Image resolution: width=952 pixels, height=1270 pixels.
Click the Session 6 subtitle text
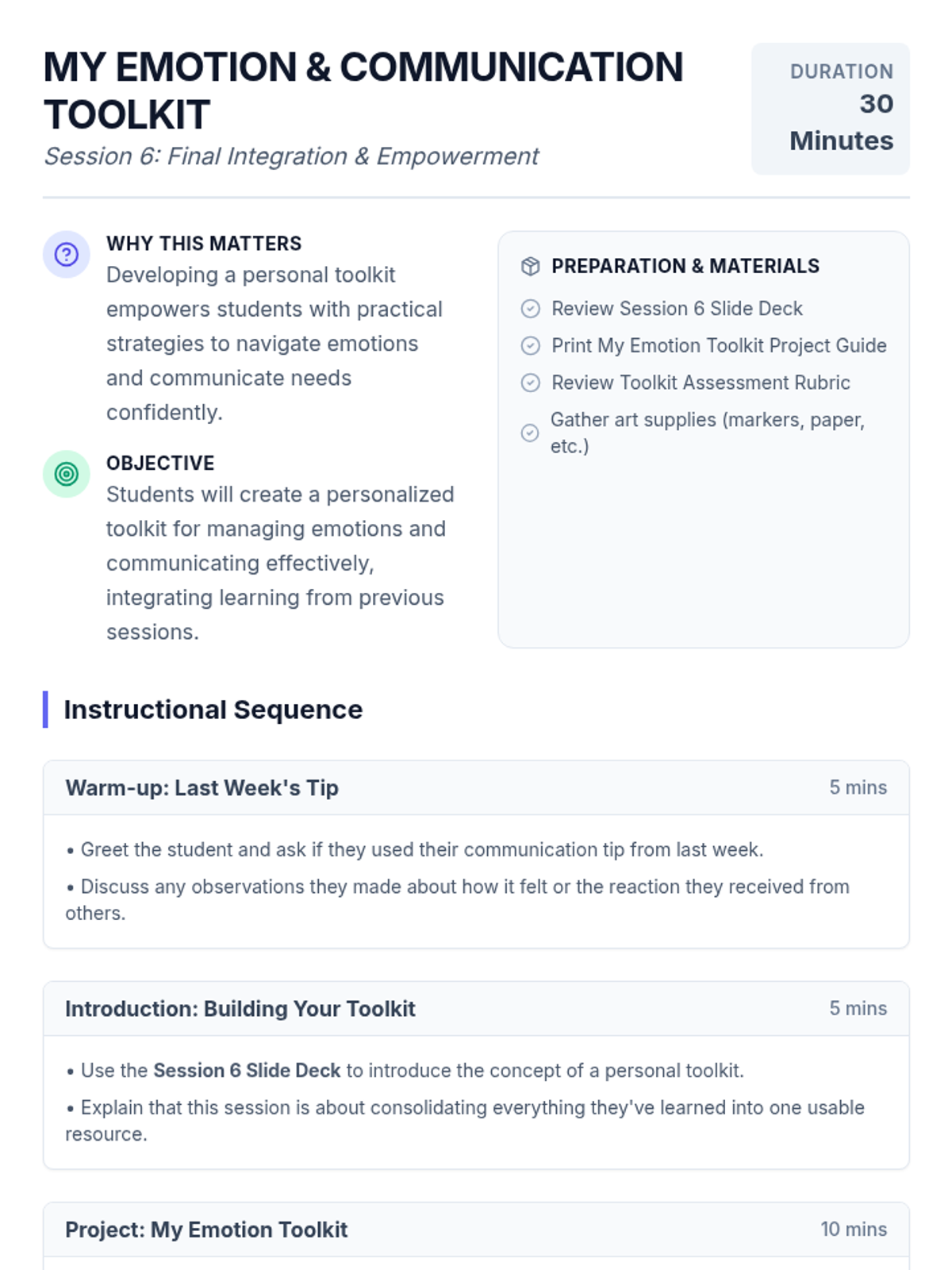291,156
